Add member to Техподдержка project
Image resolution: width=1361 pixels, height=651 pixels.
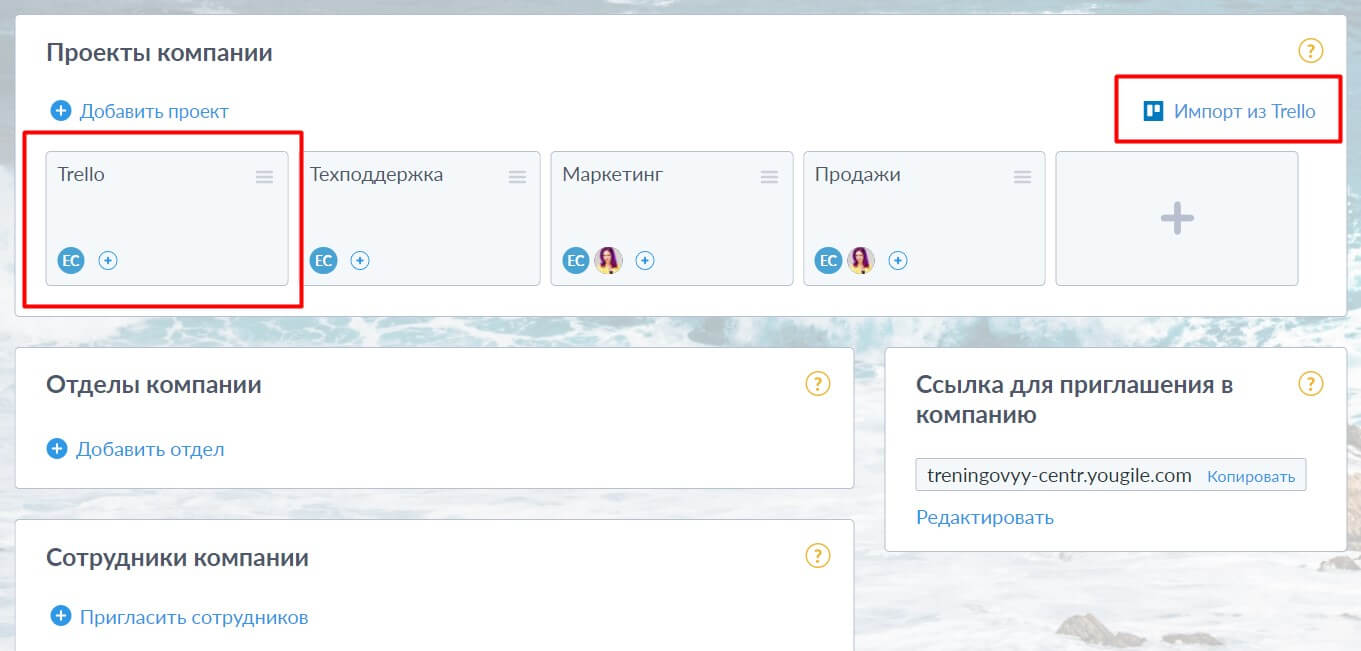tap(360, 261)
